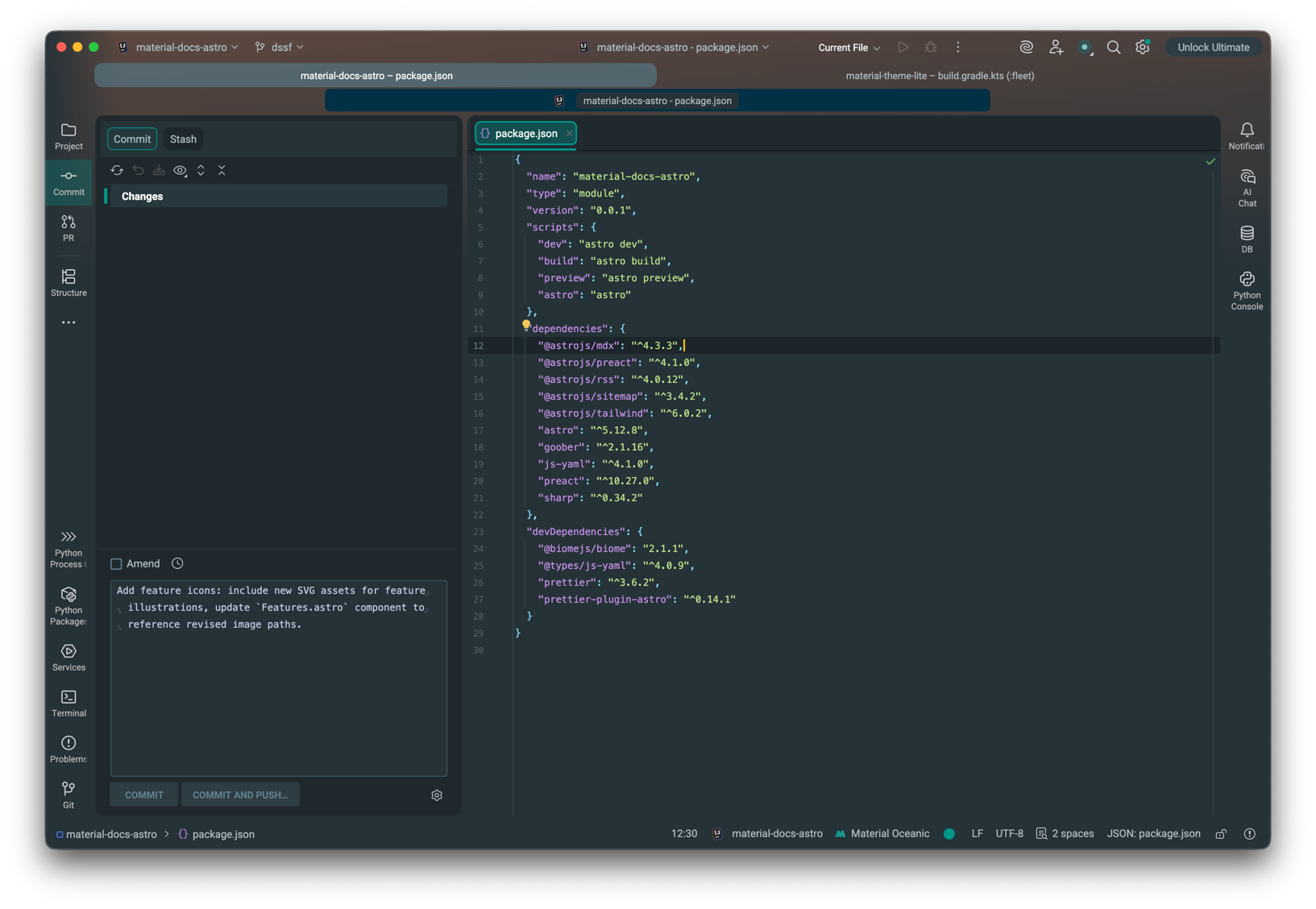Image resolution: width=1316 pixels, height=909 pixels.
Task: Click the rollback changes icon
Action: tap(138, 171)
